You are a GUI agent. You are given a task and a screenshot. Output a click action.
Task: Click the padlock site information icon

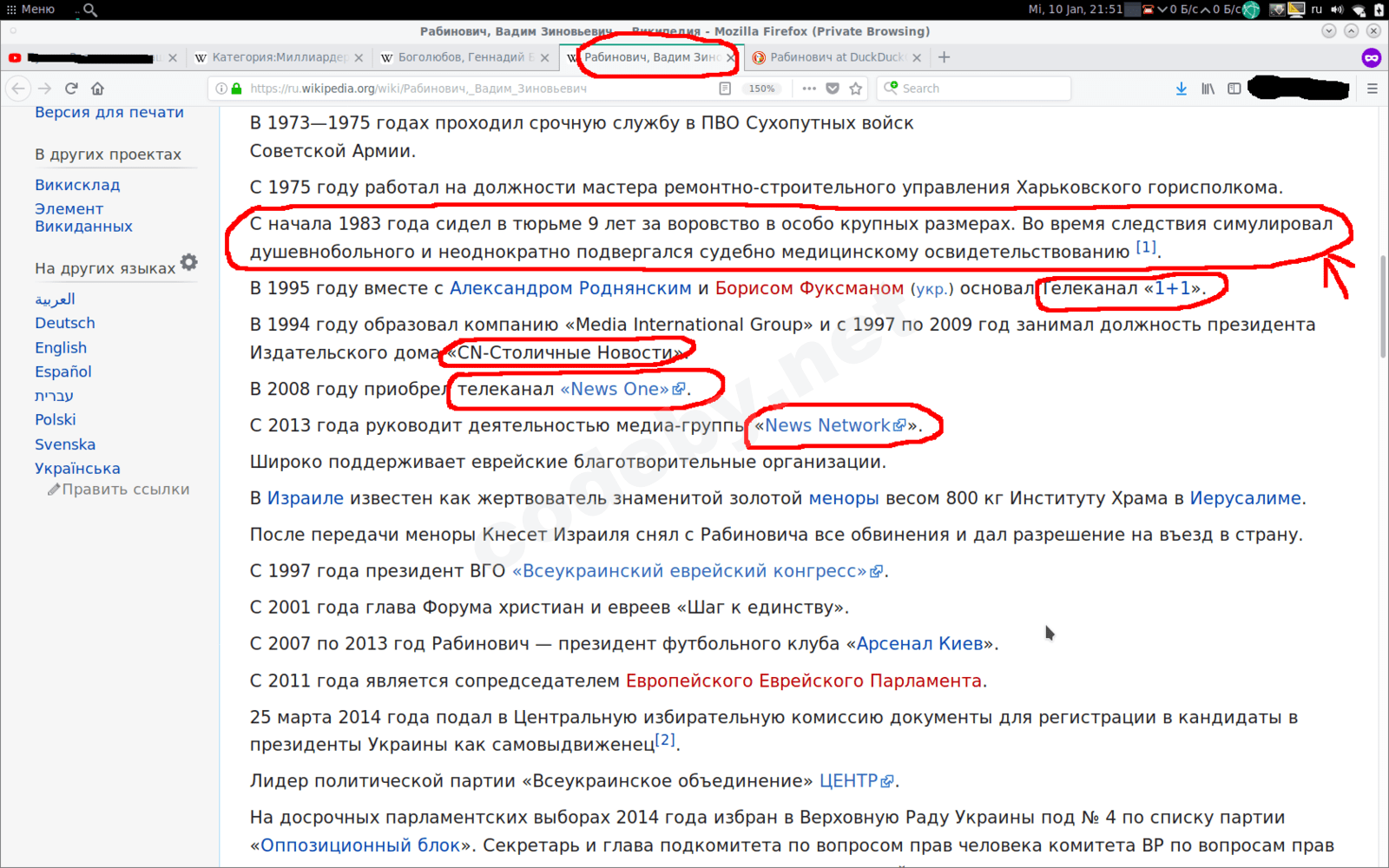[x=234, y=88]
